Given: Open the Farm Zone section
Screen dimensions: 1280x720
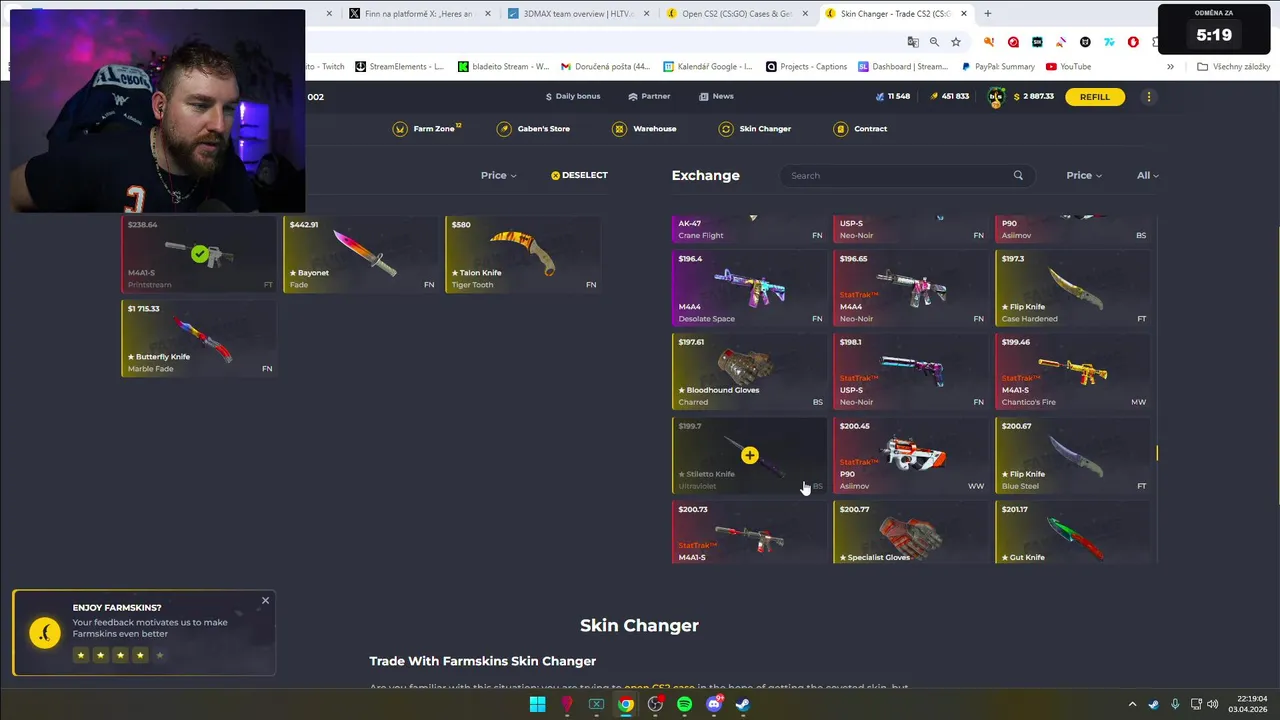Looking at the screenshot, I should pos(427,129).
